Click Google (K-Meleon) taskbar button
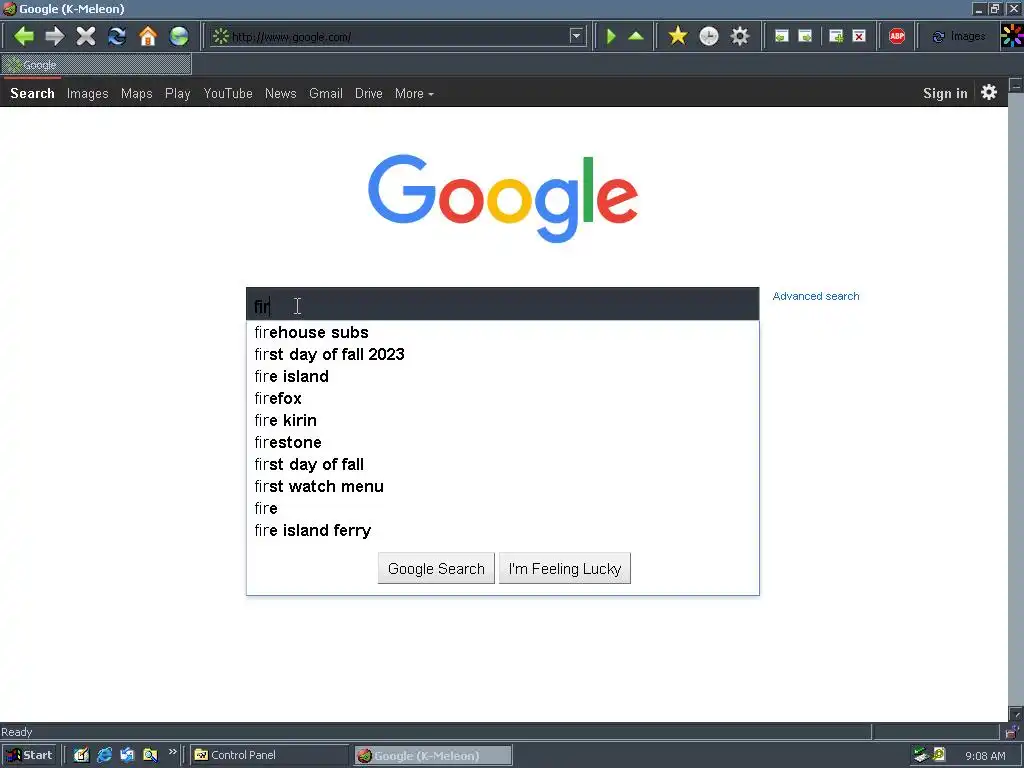The image size is (1024, 768). coord(434,756)
